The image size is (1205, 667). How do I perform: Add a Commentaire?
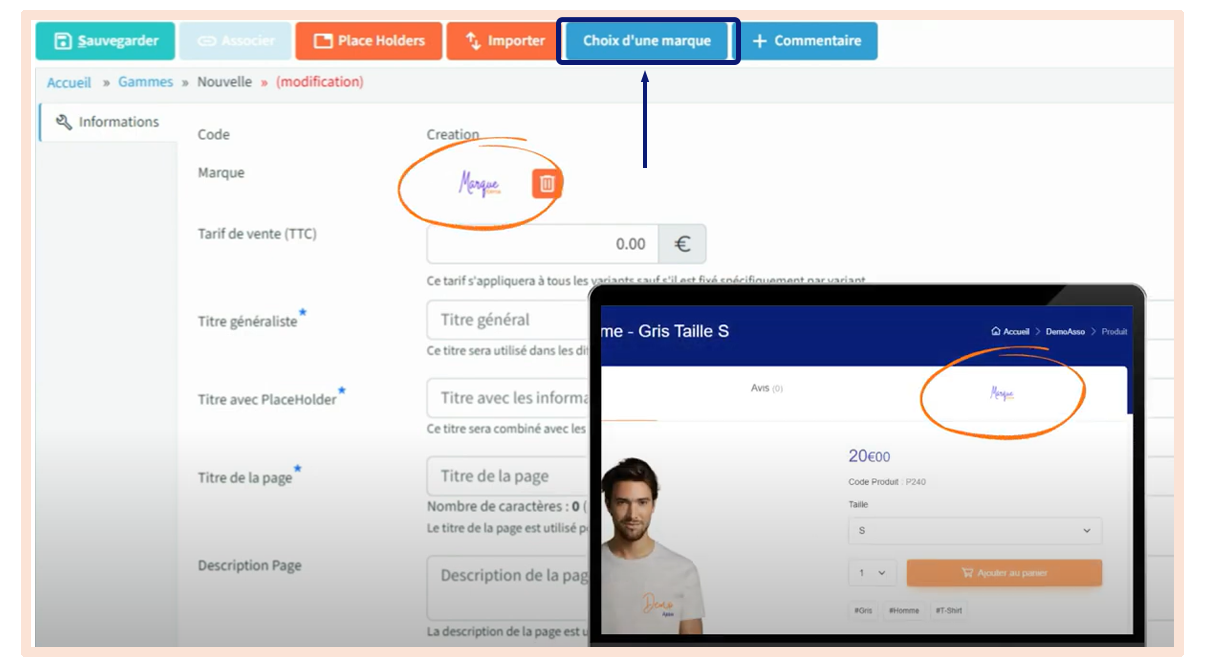click(x=807, y=41)
